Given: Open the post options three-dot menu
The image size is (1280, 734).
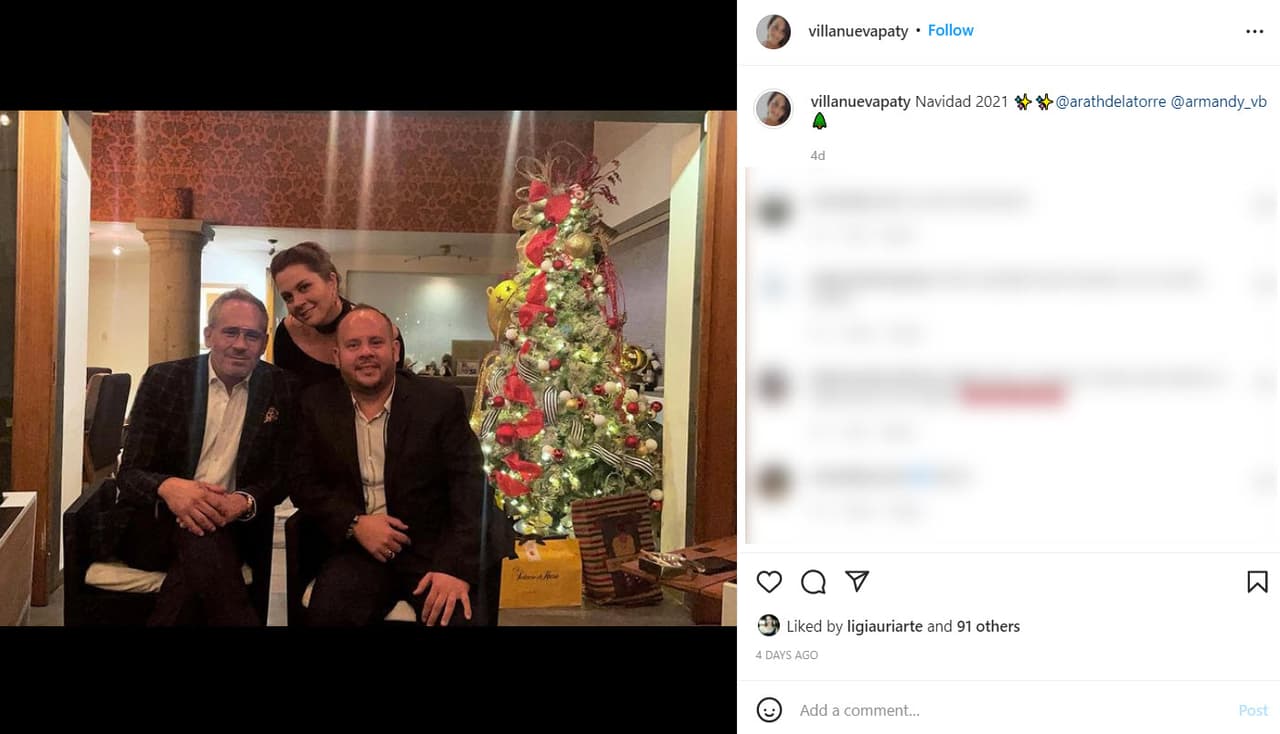Looking at the screenshot, I should (1254, 31).
